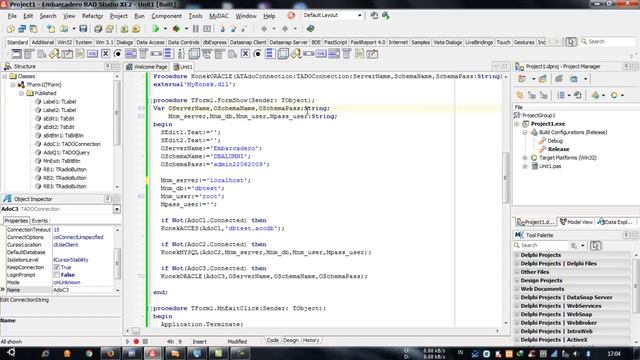Click the Tool Palette Search box
Screen dimensions: 640x360
pyautogui.click(x=540, y=245)
